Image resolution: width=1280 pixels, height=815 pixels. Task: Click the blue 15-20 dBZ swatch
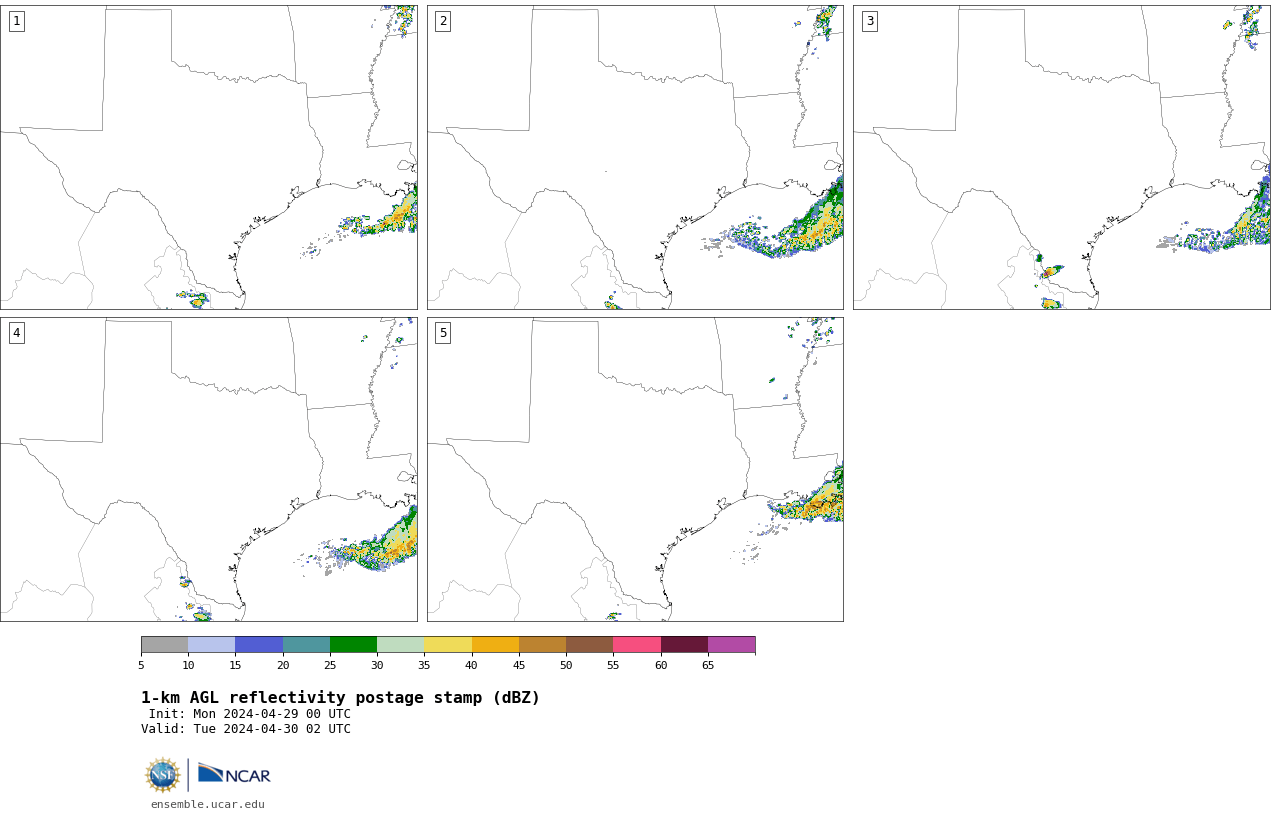[259, 644]
